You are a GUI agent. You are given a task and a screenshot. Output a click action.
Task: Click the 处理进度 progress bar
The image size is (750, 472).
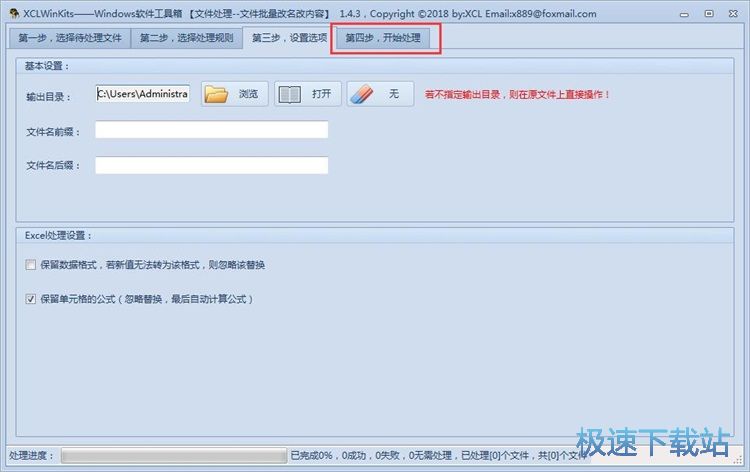coord(174,455)
